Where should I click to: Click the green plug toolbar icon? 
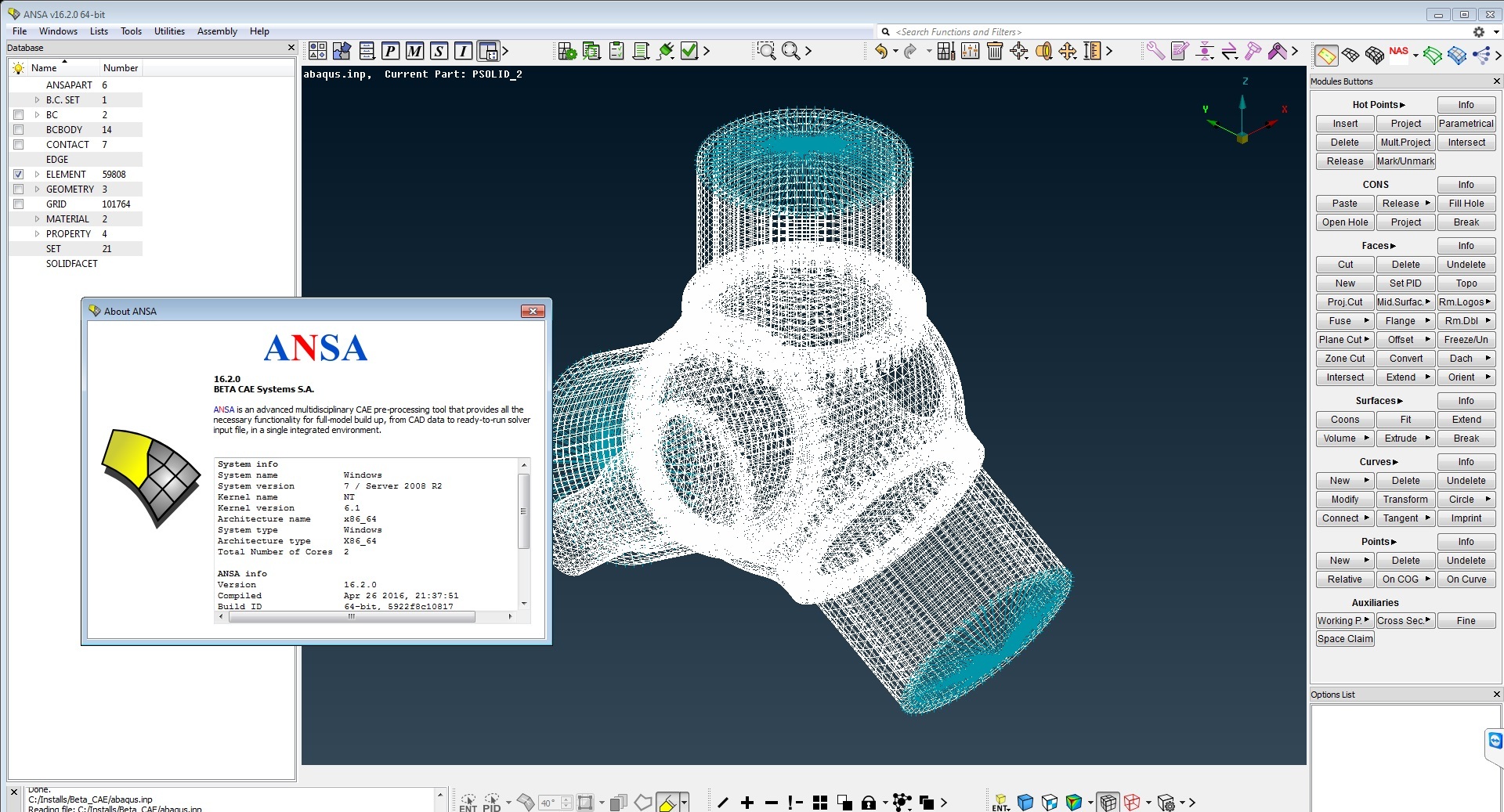[665, 52]
